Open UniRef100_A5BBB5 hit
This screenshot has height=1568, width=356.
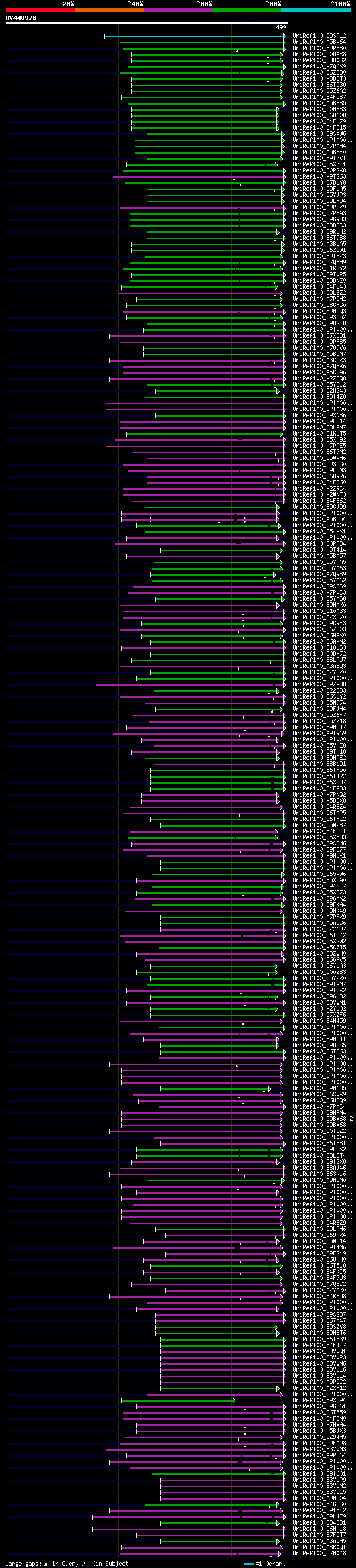pyautogui.click(x=319, y=103)
